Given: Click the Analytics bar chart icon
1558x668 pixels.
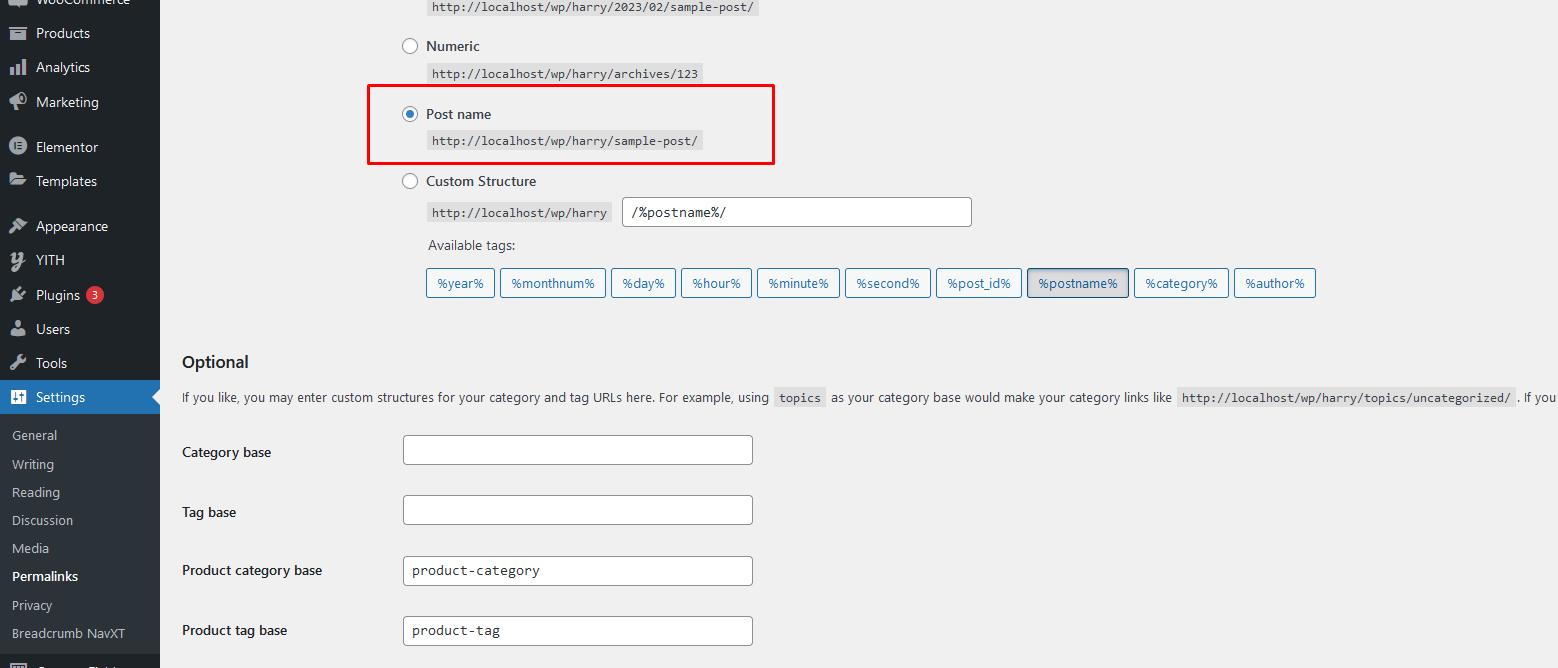Looking at the screenshot, I should pos(18,67).
